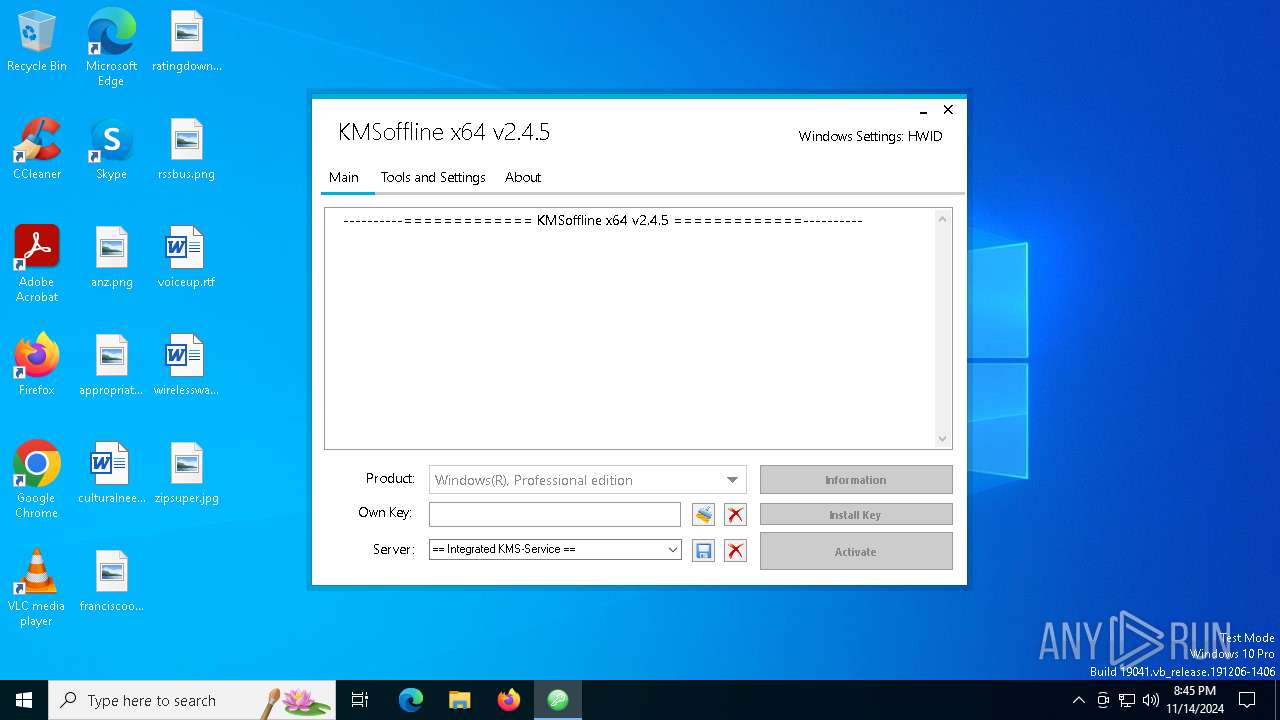Select the voiceup.rtf document
This screenshot has height=720, width=1280.
point(187,258)
